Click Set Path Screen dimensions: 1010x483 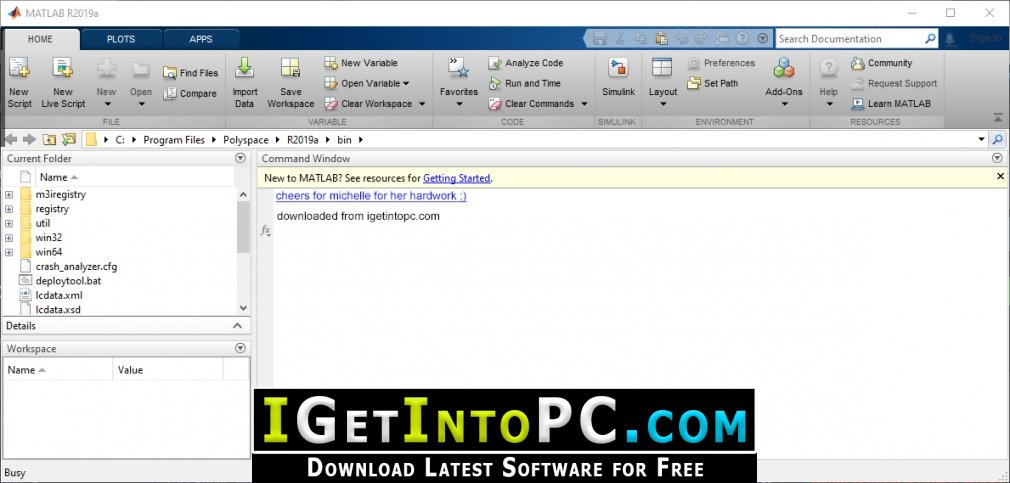point(712,83)
